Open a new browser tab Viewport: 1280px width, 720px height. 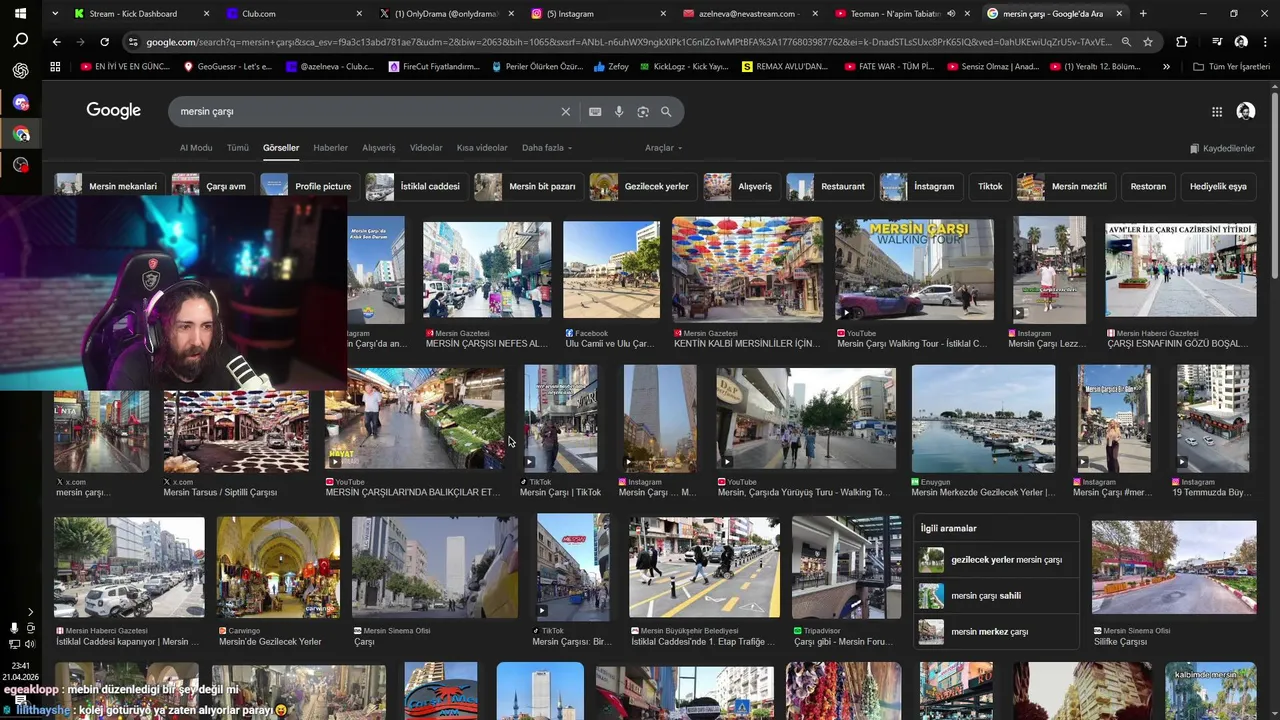(x=1143, y=14)
